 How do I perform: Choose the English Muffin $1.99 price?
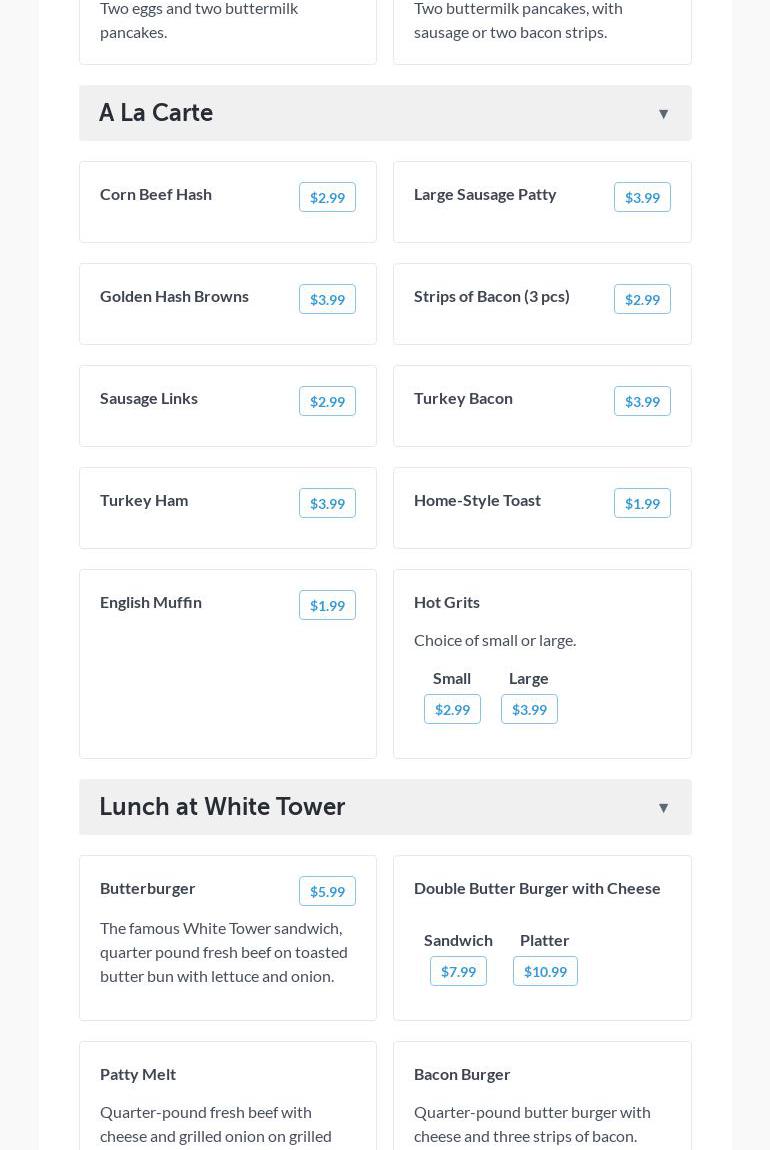pyautogui.click(x=327, y=606)
